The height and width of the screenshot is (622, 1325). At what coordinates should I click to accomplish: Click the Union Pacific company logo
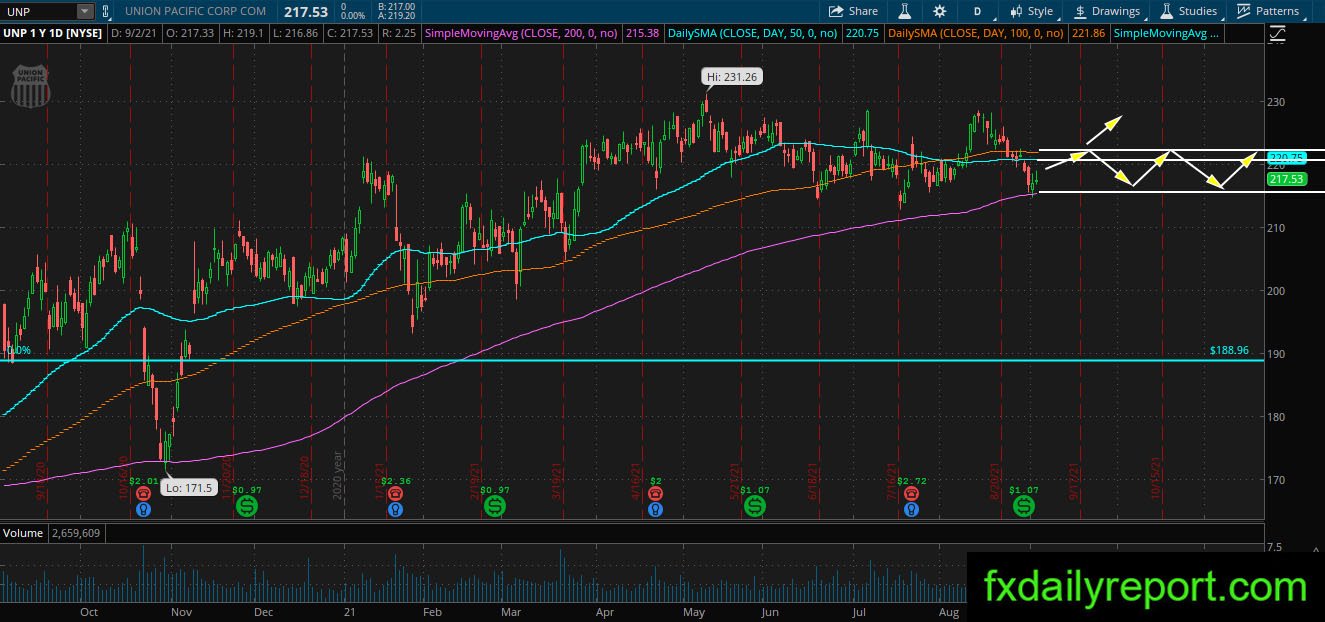[30, 85]
